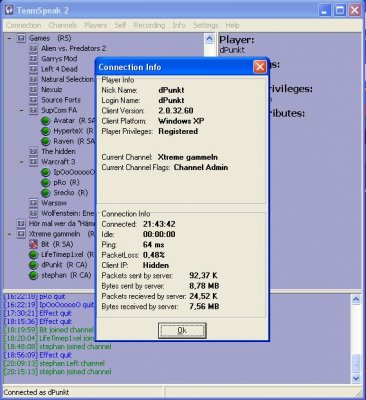Click the Alien vs. Predators 2 channel icon
This screenshot has width=366, height=400.
[x=33, y=49]
